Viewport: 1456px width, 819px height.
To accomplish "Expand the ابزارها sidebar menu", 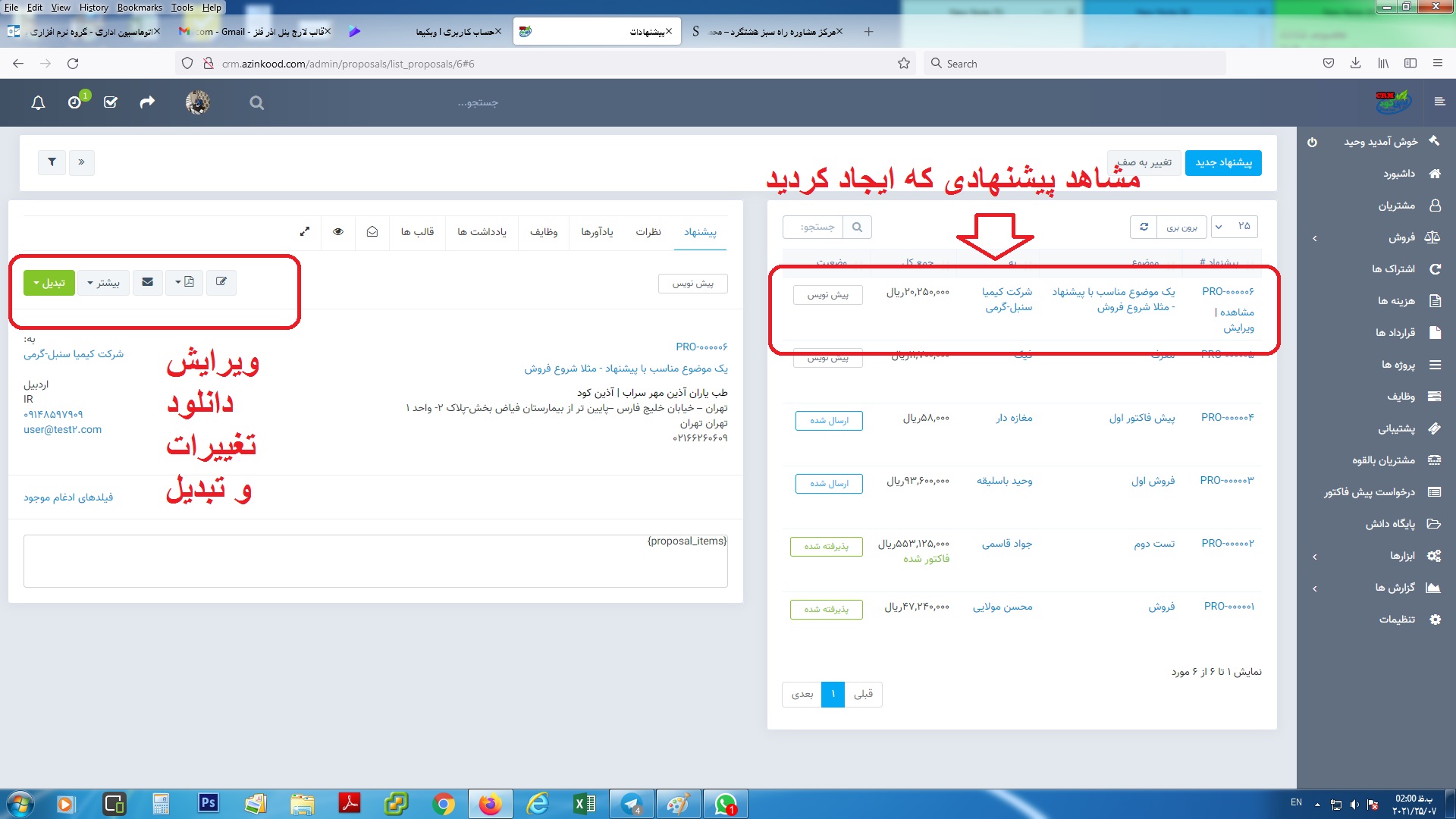I will [1402, 556].
